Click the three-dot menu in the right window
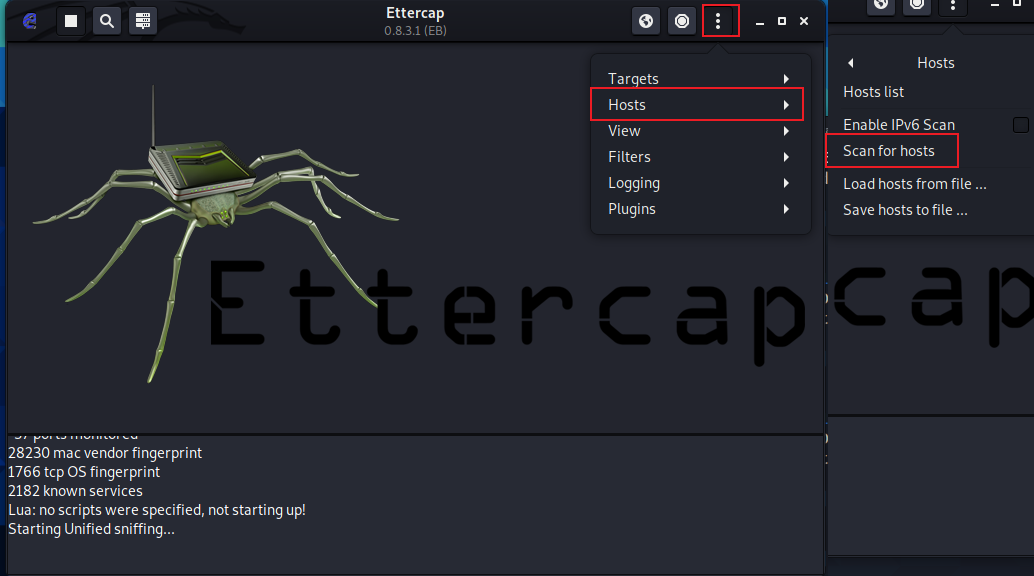The image size is (1034, 576). coord(953,6)
